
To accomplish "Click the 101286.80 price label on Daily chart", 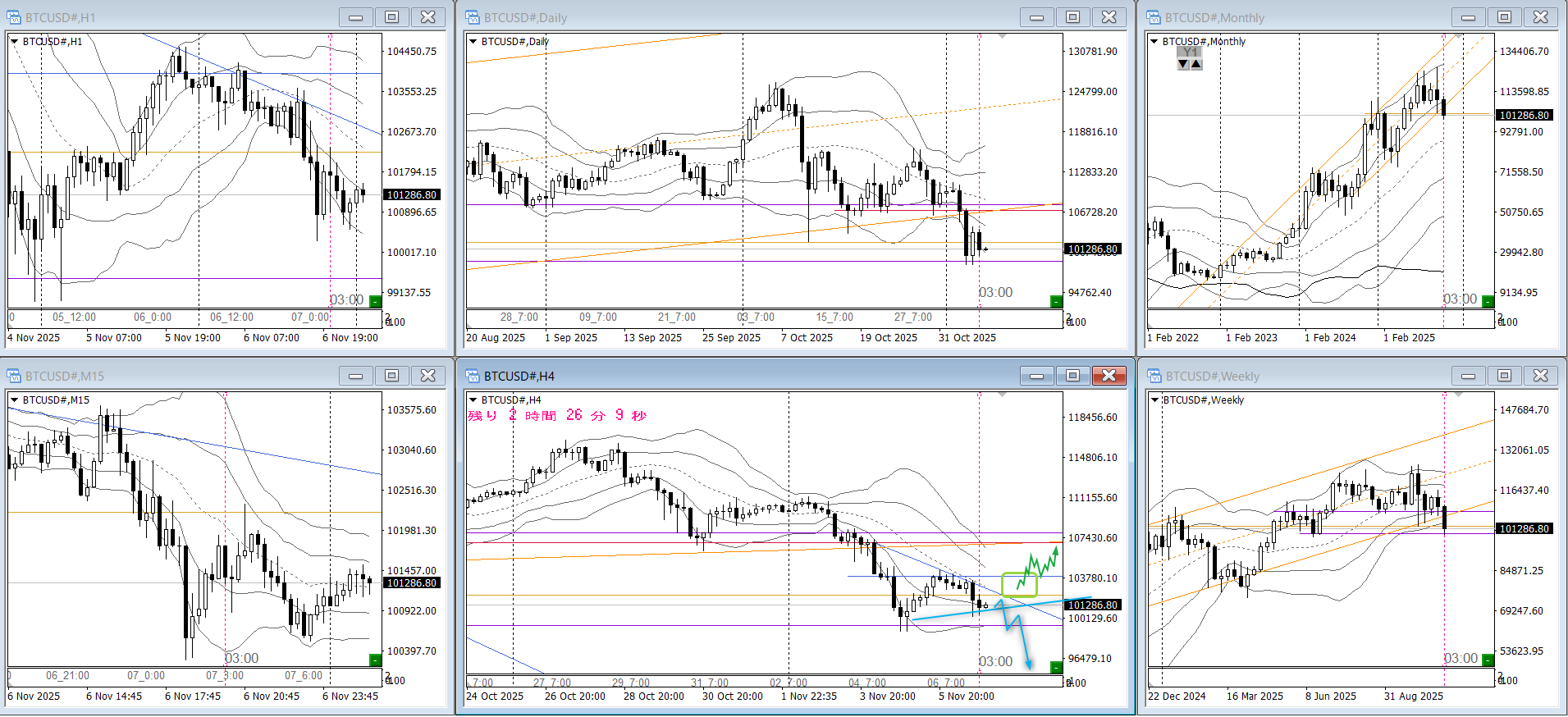I will point(1092,249).
